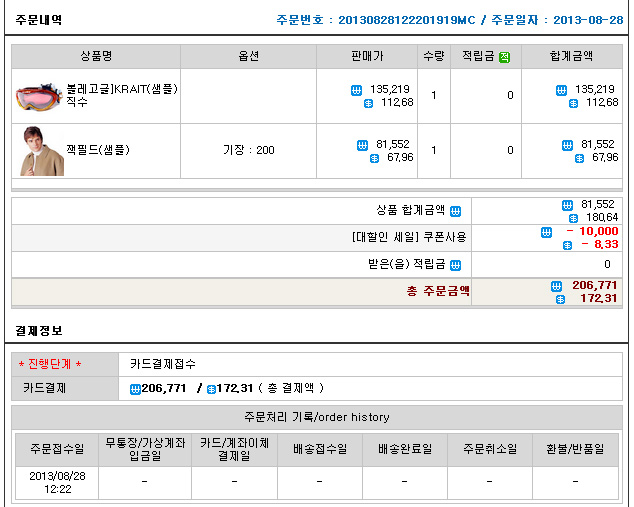This screenshot has width=634, height=507.
Task: Click dollar icon beside red -8,33 coupon amount
Action: (566, 245)
